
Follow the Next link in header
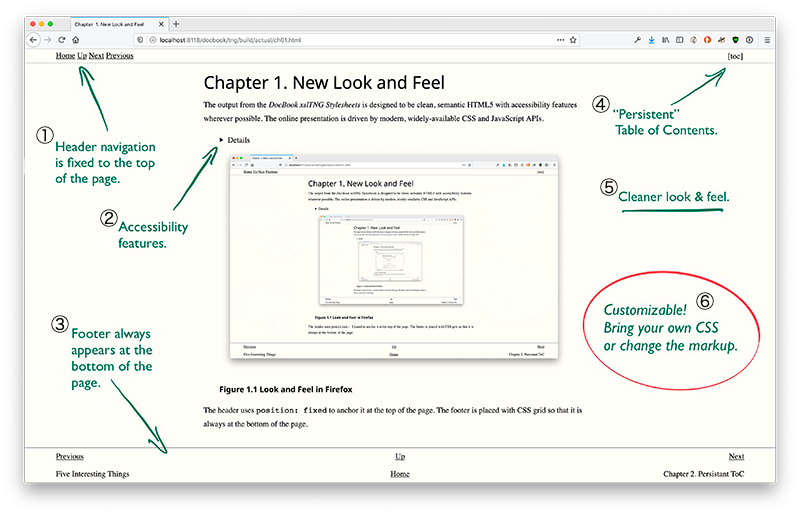click(x=96, y=56)
